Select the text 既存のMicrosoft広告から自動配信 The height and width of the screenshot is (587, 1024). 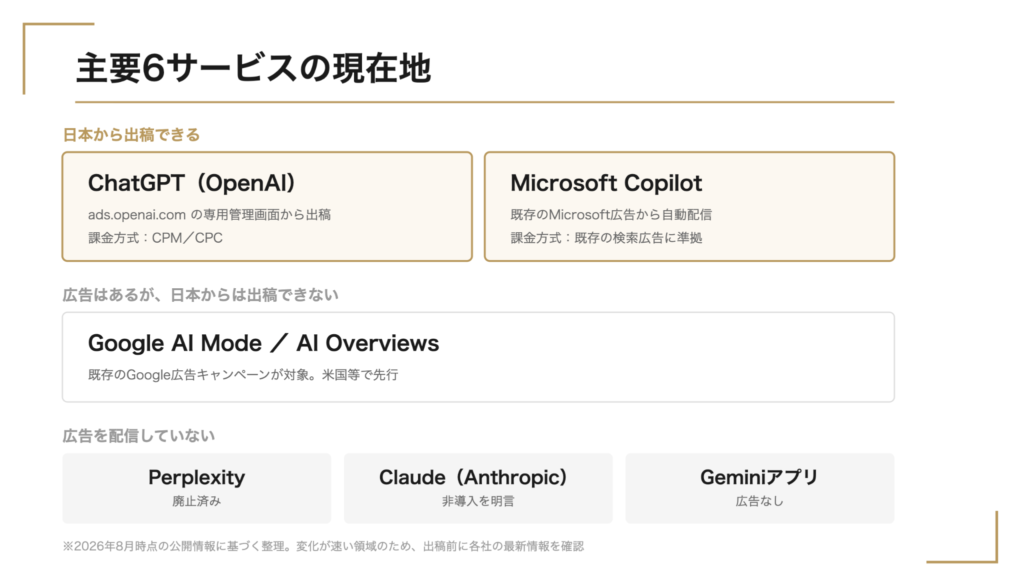[x=611, y=215]
